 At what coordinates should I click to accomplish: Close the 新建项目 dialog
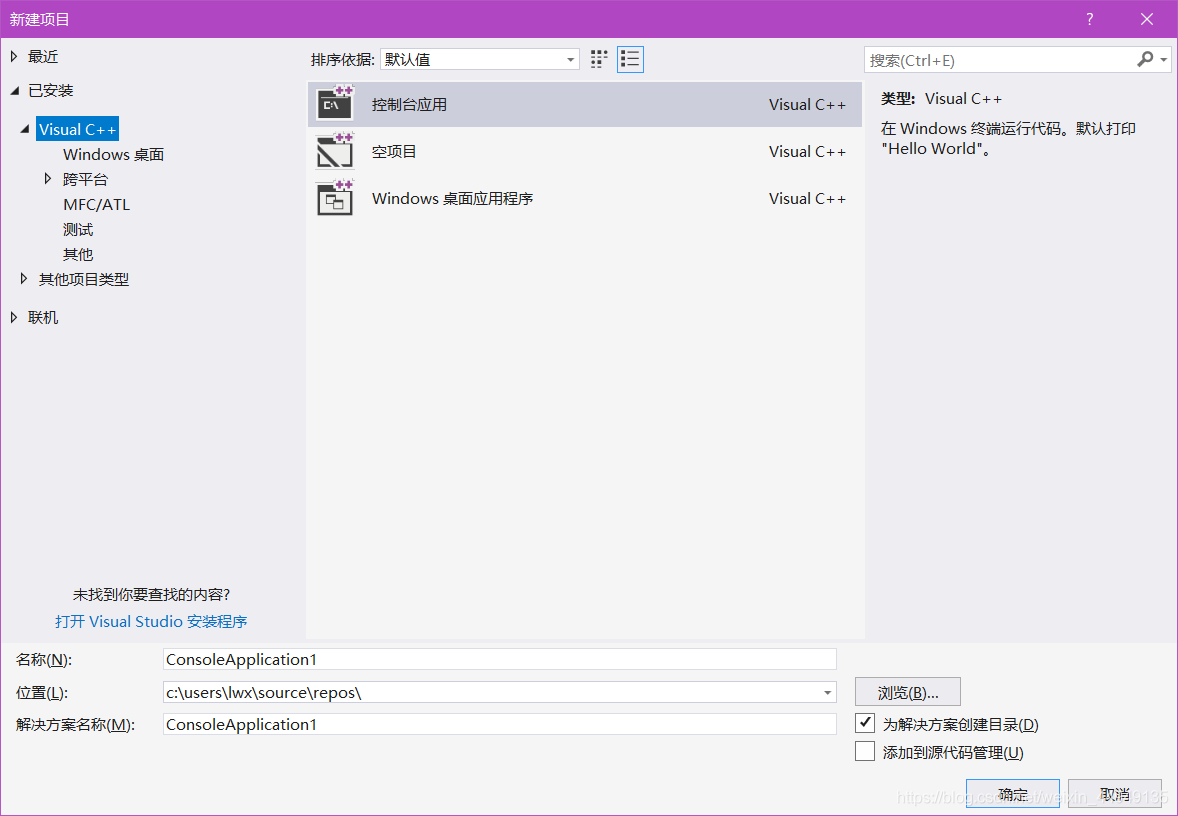point(1146,20)
